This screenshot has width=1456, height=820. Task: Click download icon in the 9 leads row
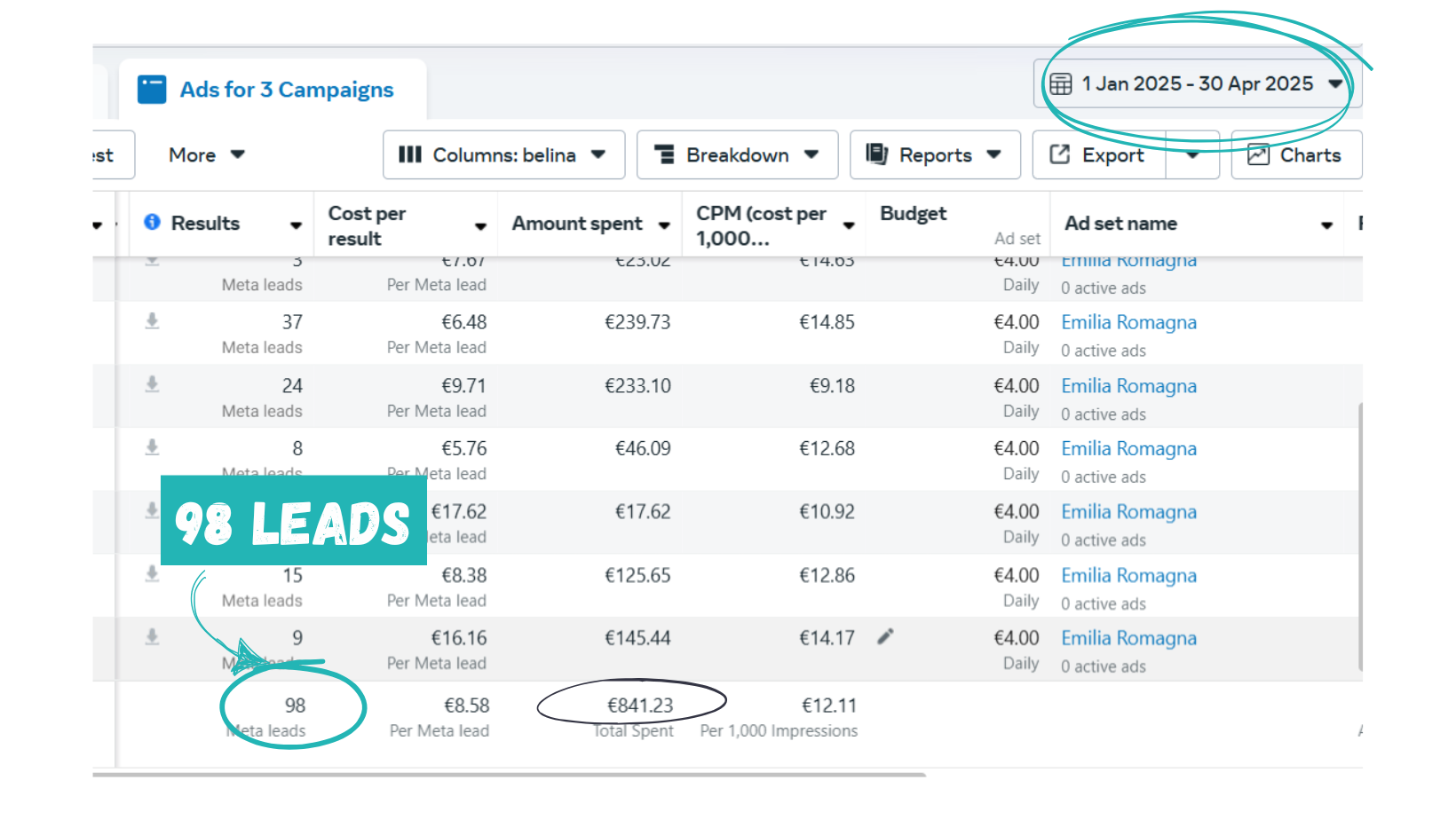(153, 637)
